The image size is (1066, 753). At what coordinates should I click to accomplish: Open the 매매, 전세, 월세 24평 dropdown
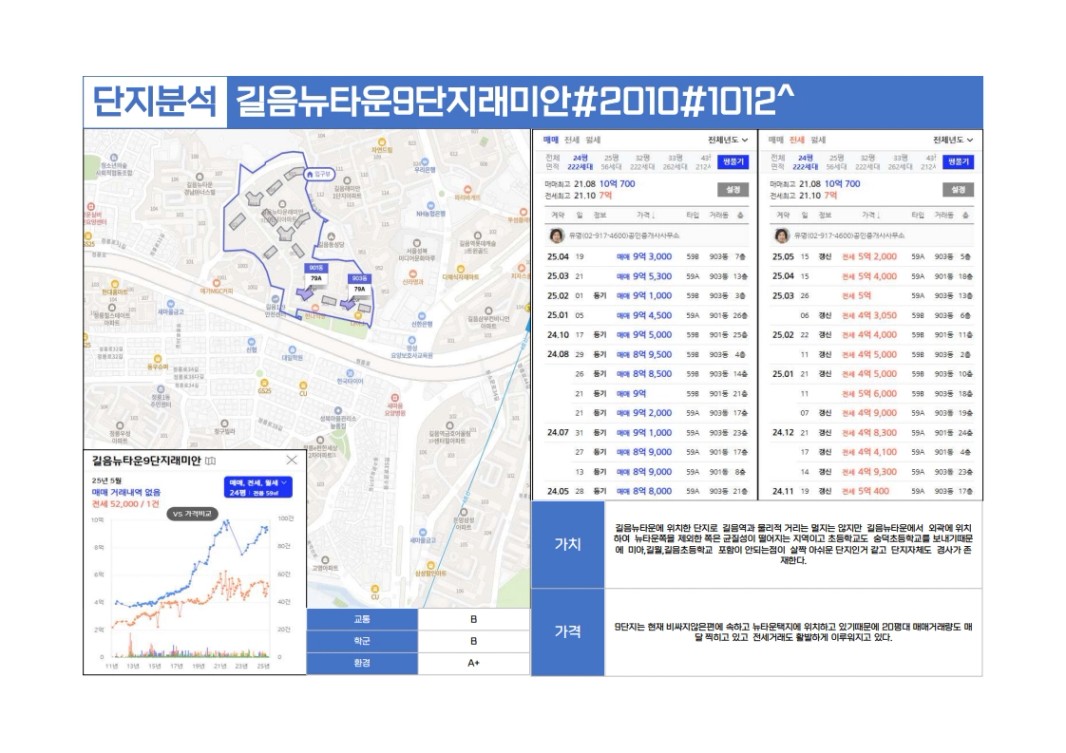tap(258, 487)
